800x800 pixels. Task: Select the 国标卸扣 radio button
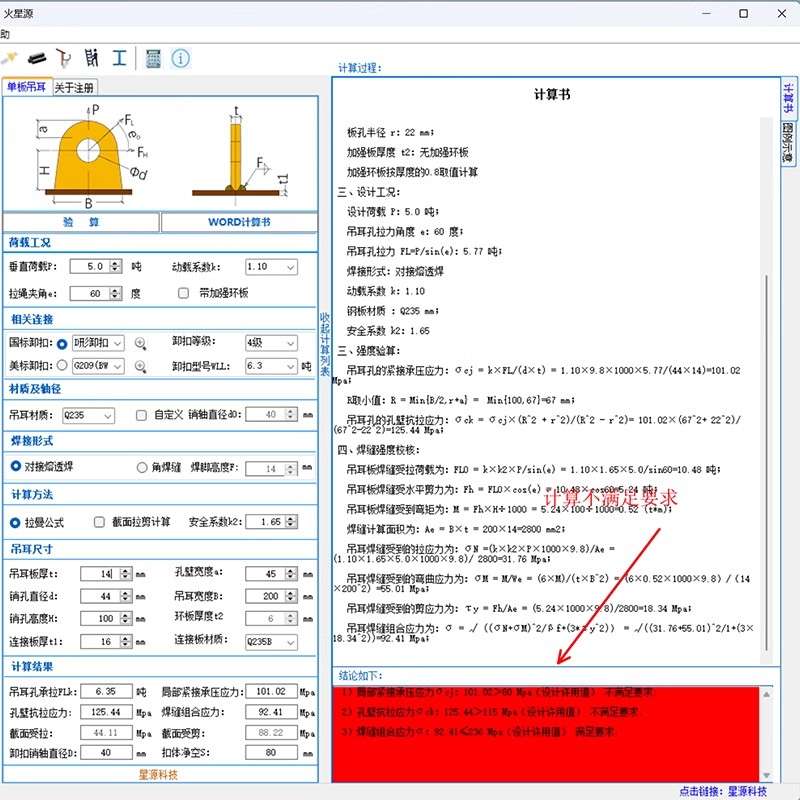coord(62,344)
